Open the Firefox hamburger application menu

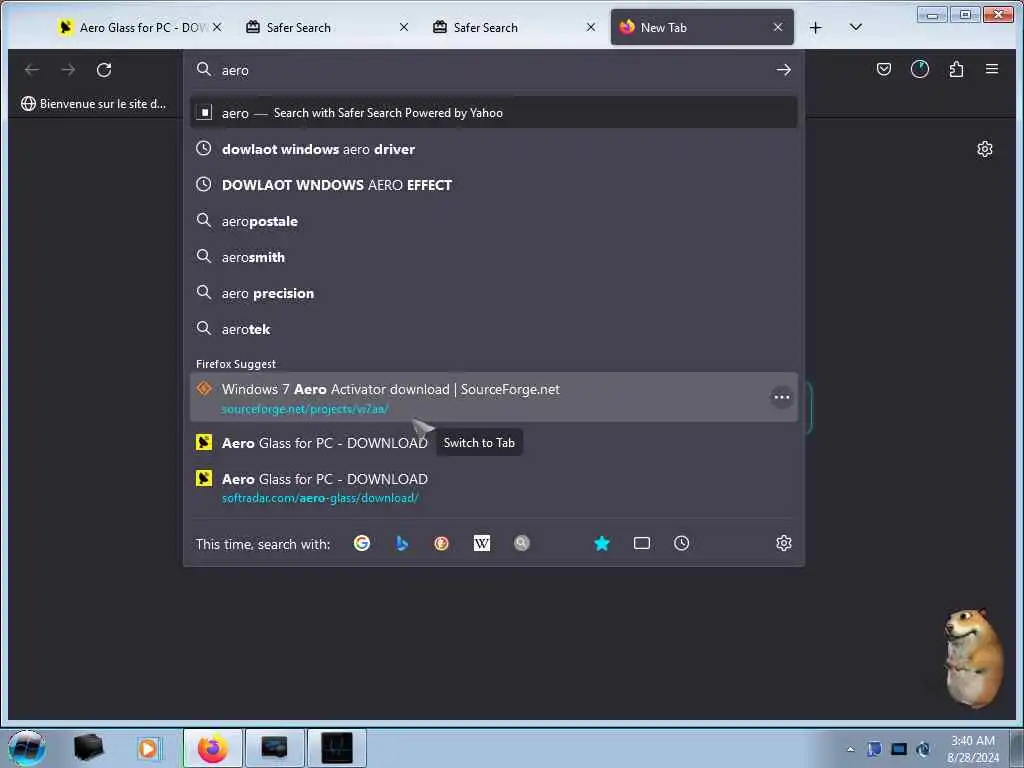tap(991, 69)
